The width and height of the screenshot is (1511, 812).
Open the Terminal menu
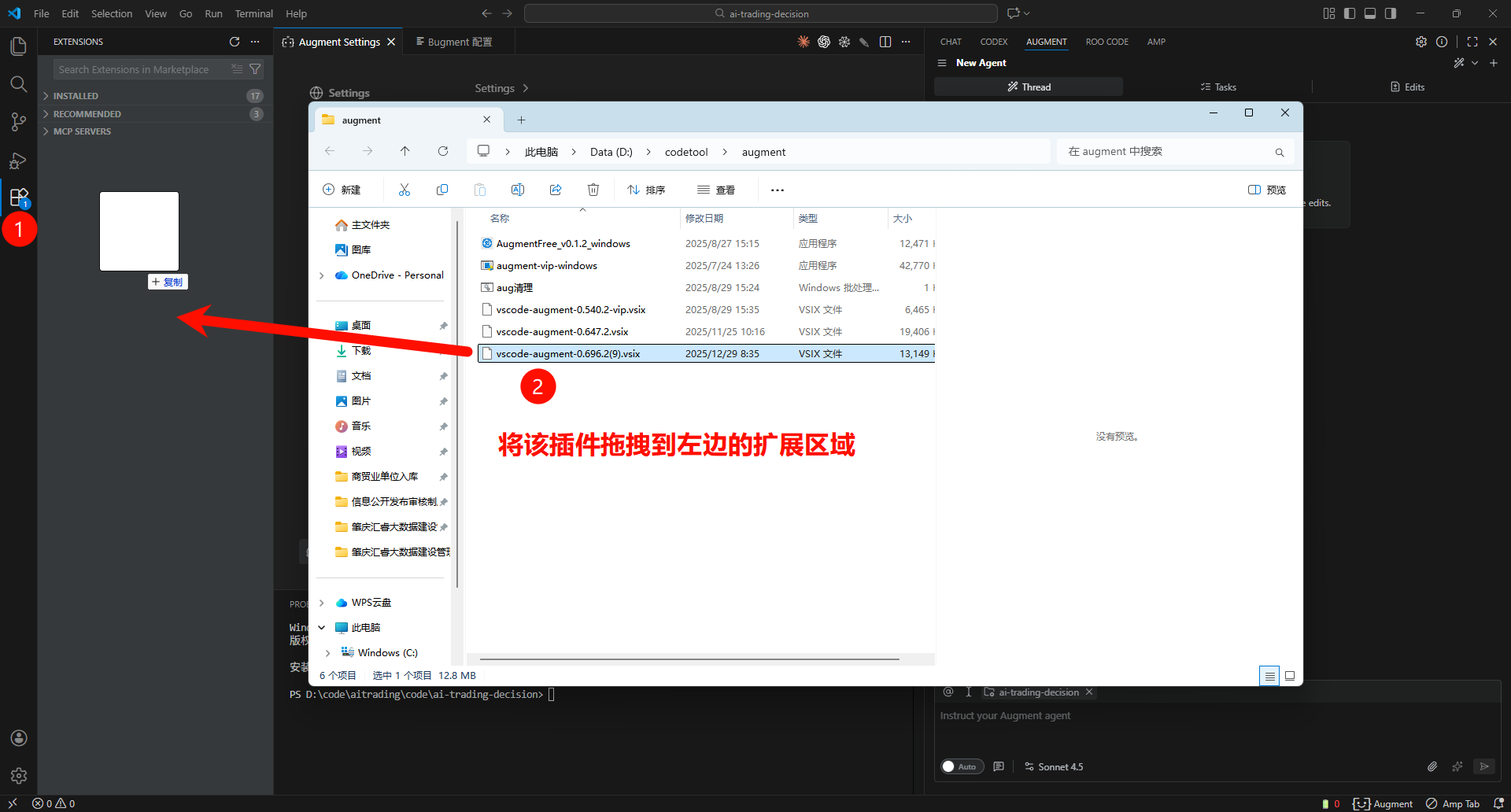(253, 13)
